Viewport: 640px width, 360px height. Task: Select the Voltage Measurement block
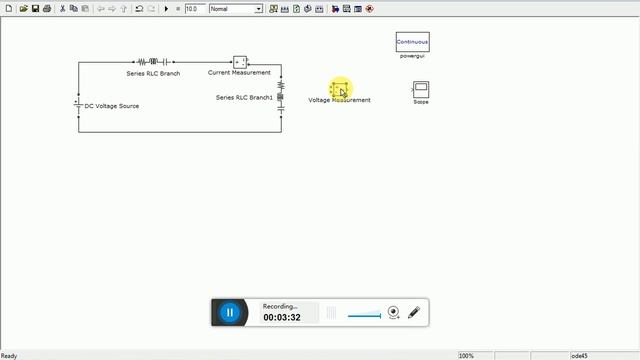[x=339, y=89]
